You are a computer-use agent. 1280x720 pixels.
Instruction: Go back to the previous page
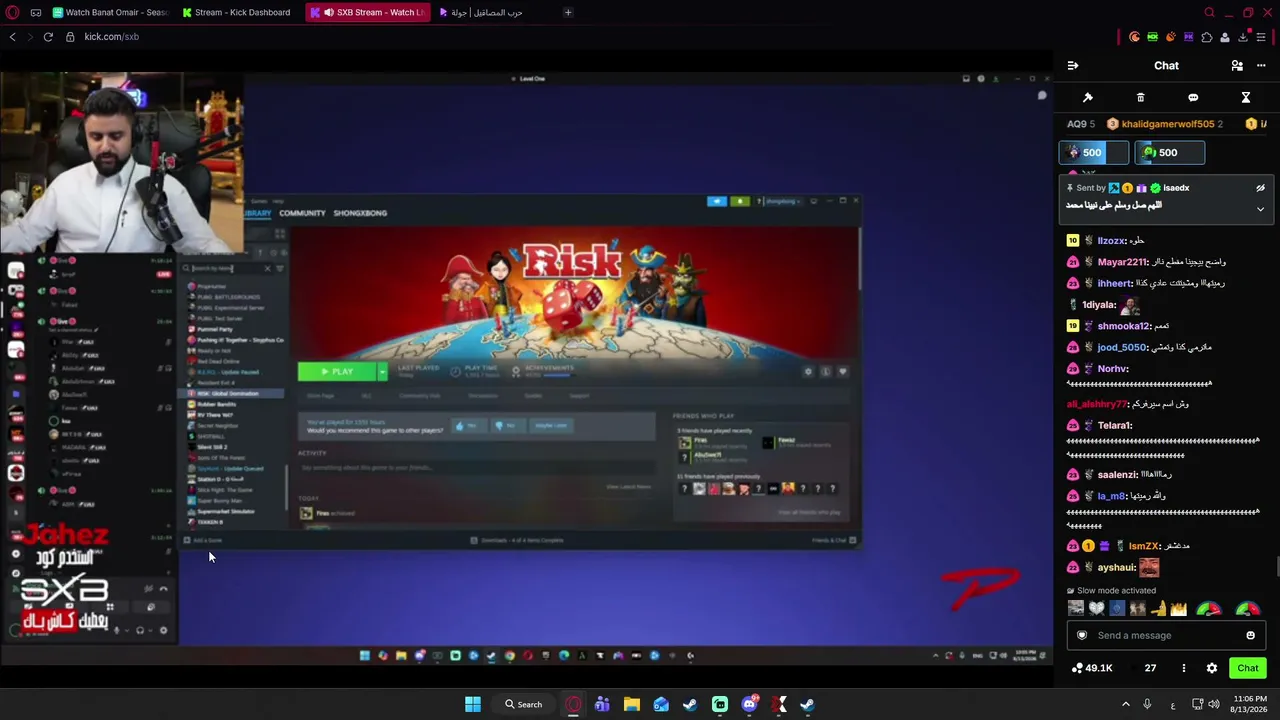[13, 37]
